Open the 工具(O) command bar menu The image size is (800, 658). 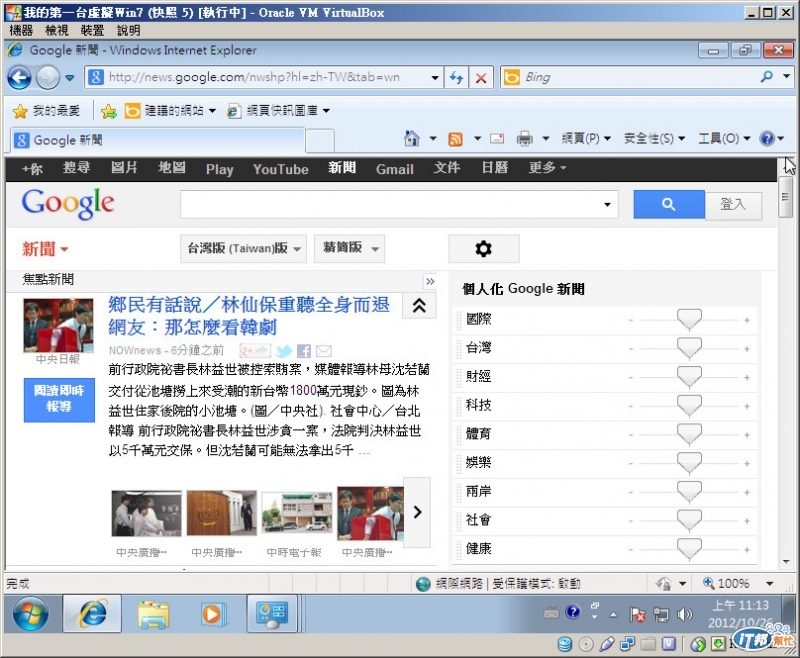[x=724, y=139]
